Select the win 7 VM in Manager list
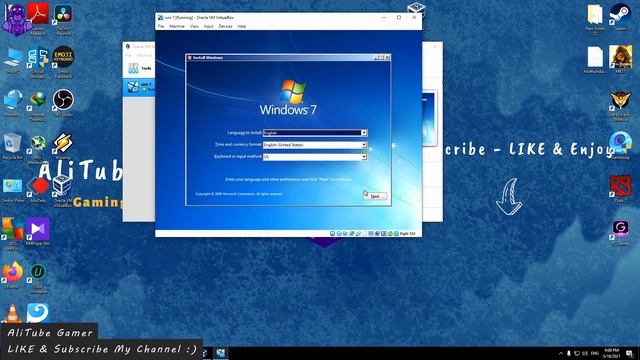This screenshot has height=360, width=640. (x=139, y=87)
